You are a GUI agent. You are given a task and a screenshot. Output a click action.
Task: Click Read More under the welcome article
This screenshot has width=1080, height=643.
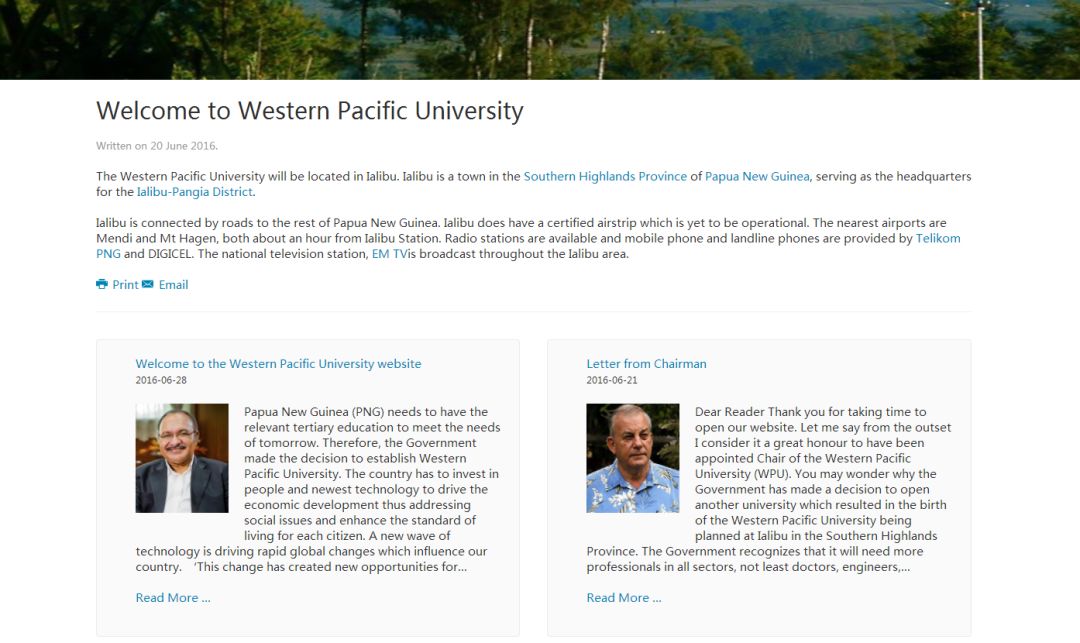point(173,598)
